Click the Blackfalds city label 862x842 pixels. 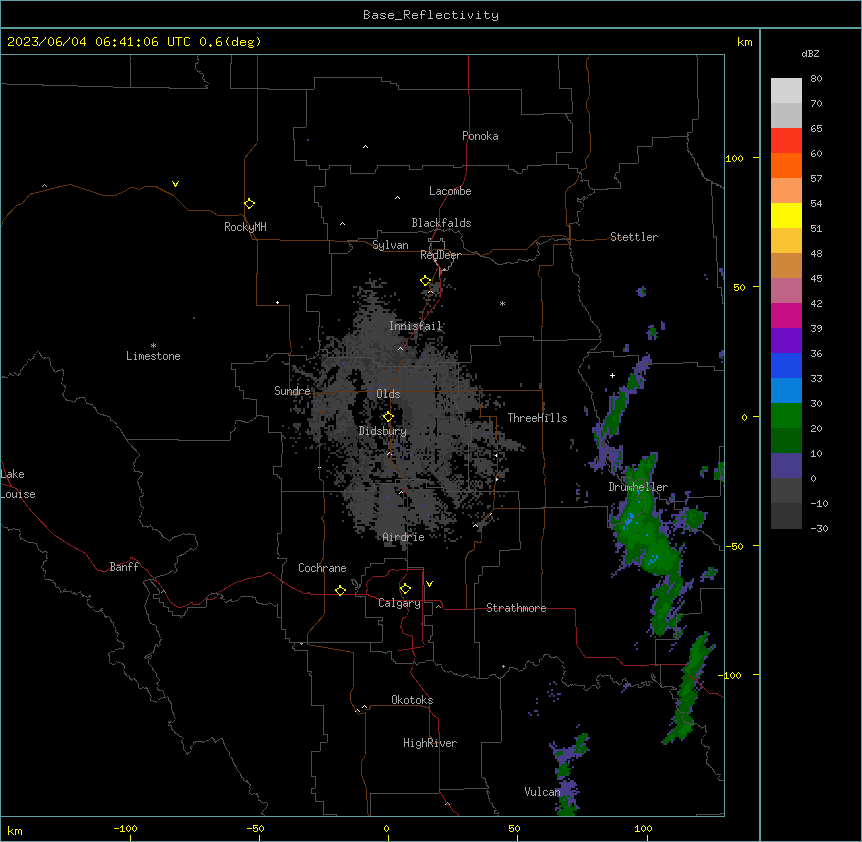pos(441,223)
